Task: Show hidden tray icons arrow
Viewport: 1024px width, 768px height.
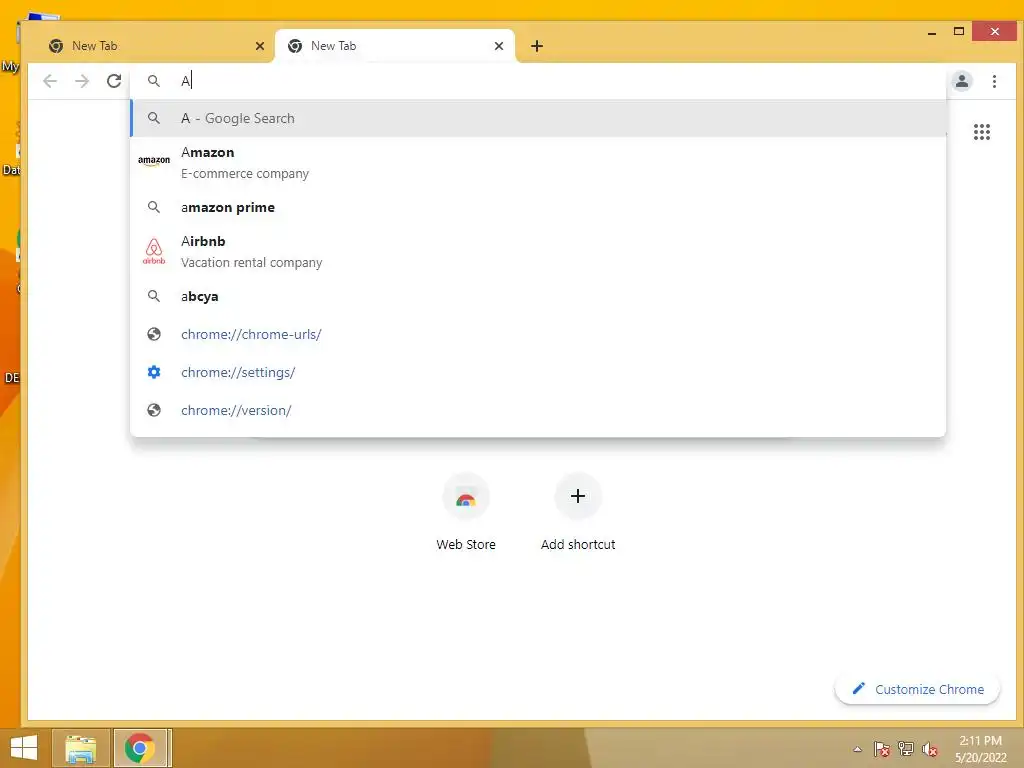Action: pyautogui.click(x=857, y=749)
